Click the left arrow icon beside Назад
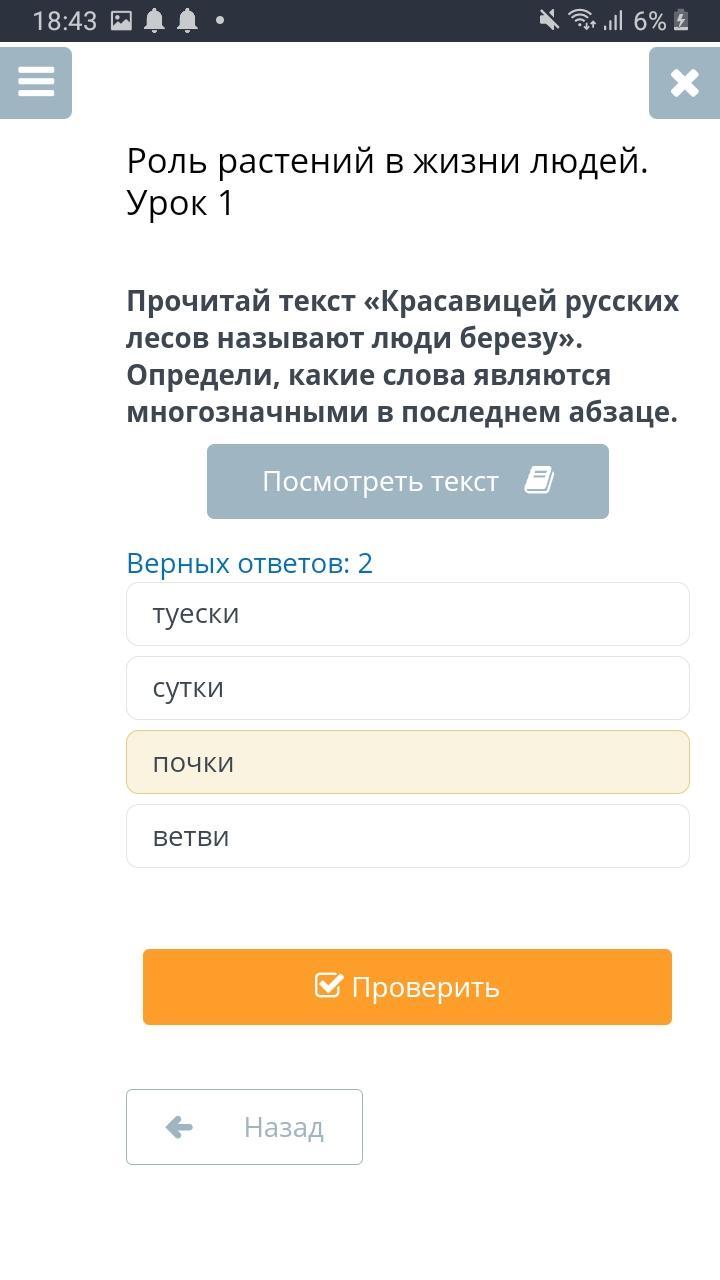The height and width of the screenshot is (1280, 720). pos(179,1127)
